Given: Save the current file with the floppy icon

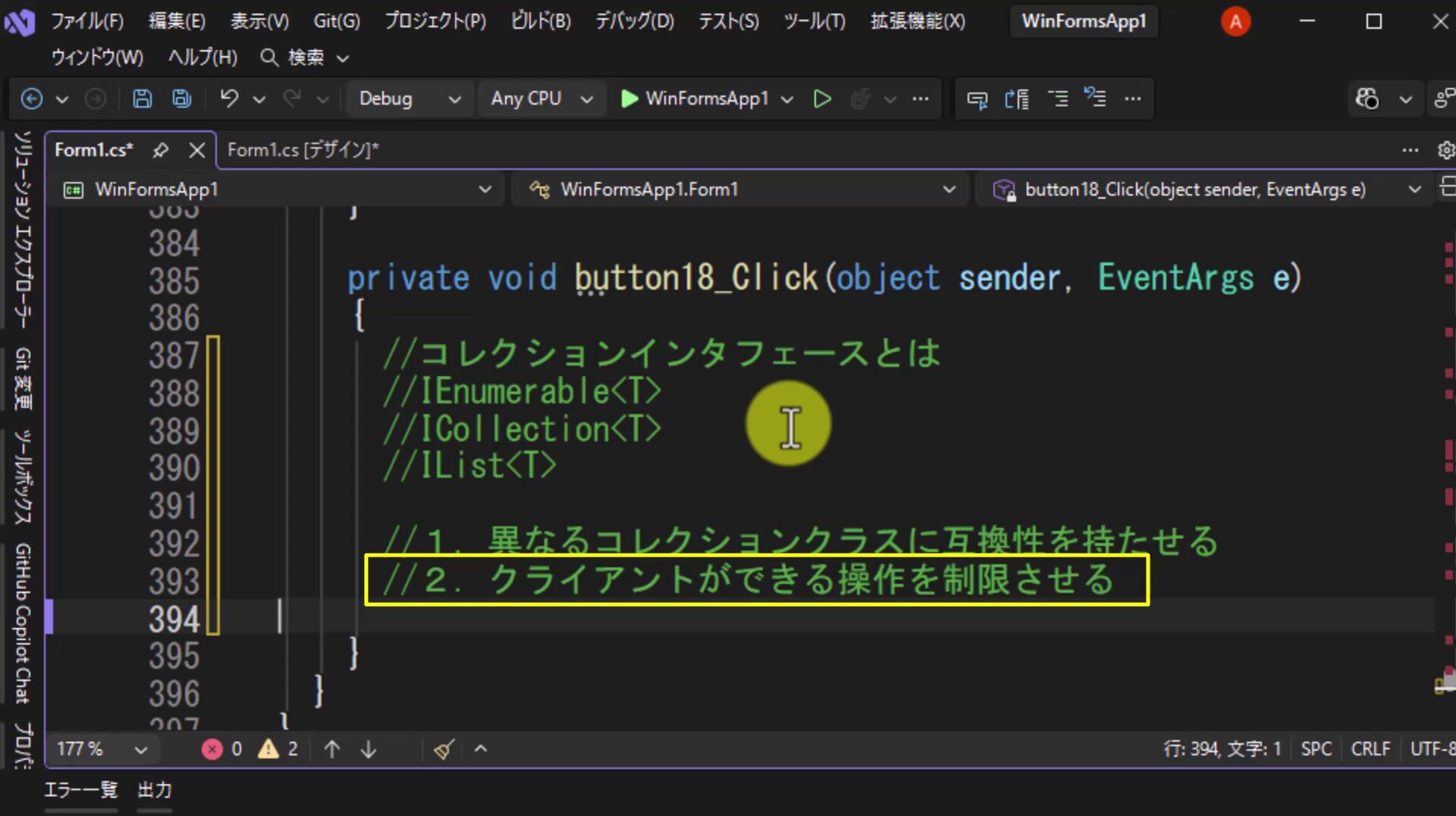Looking at the screenshot, I should [142, 99].
